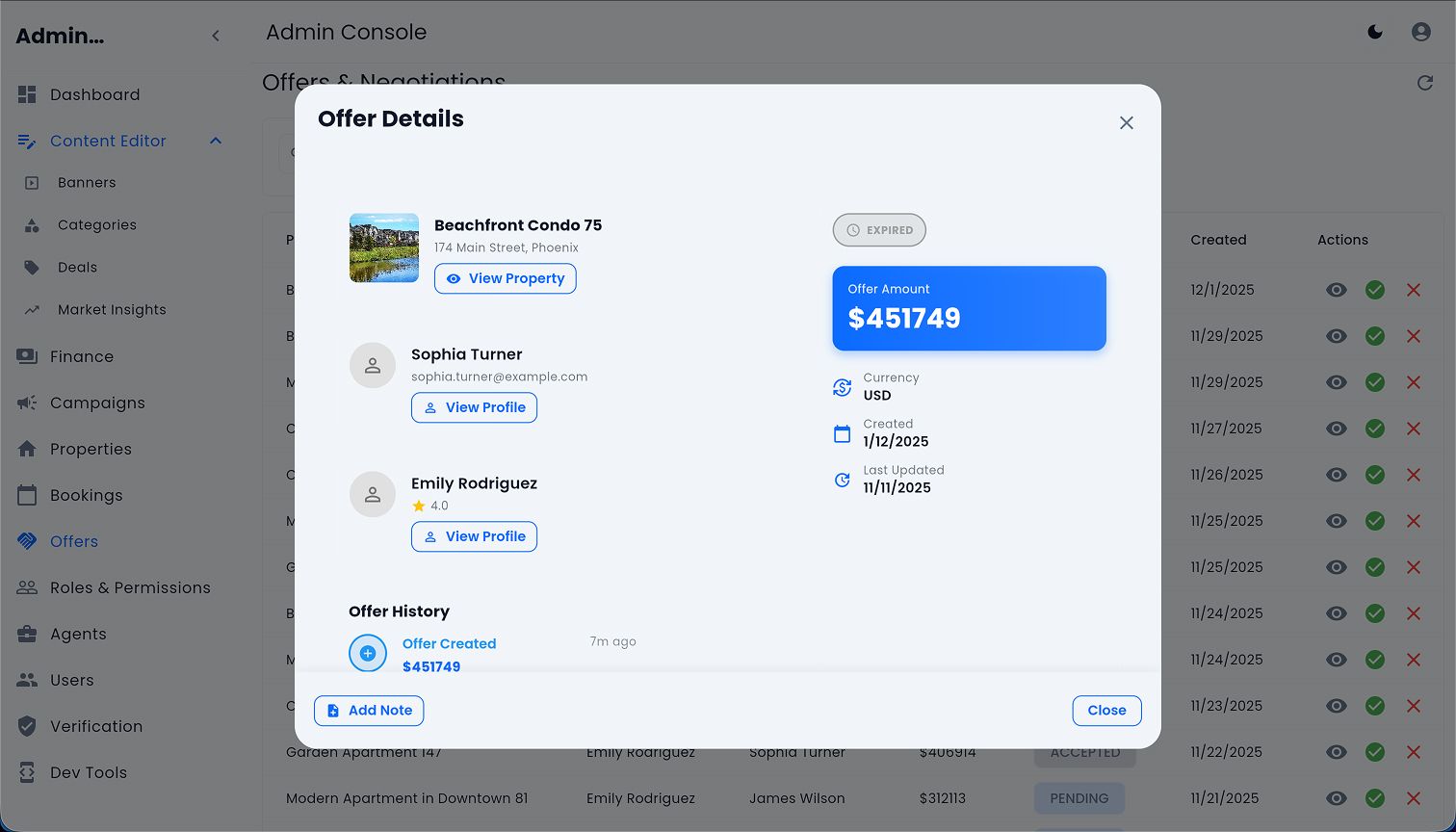Click the Roles & Permissions sidebar icon

tap(27, 587)
